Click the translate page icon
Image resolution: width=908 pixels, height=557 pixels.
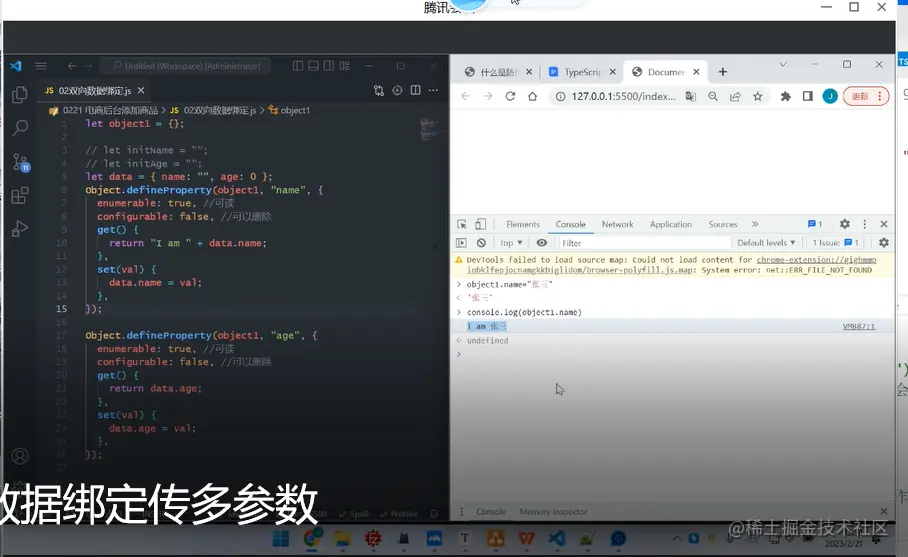690,96
